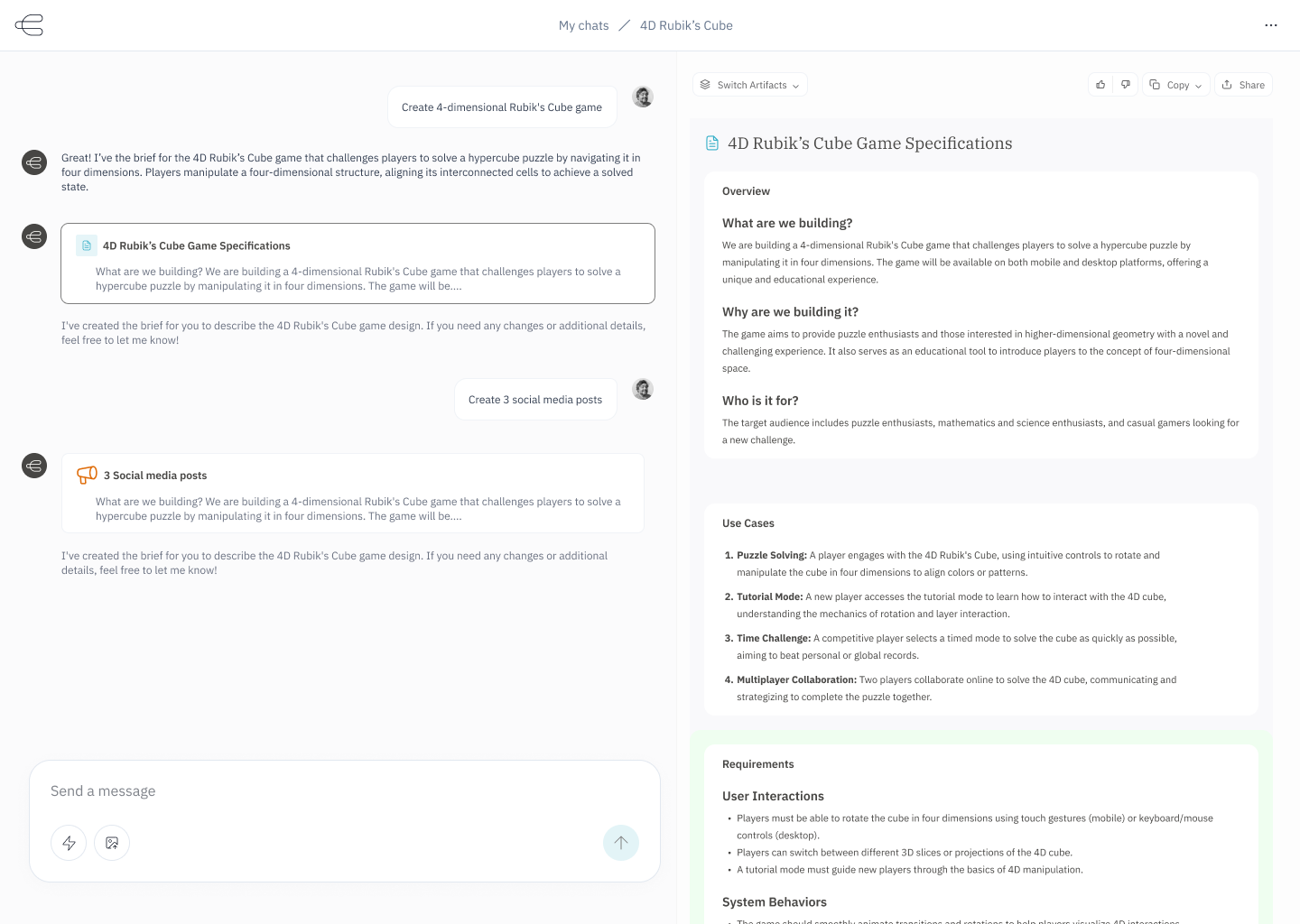Open the 3 Social media posts card
The image size is (1300, 924).
click(352, 493)
